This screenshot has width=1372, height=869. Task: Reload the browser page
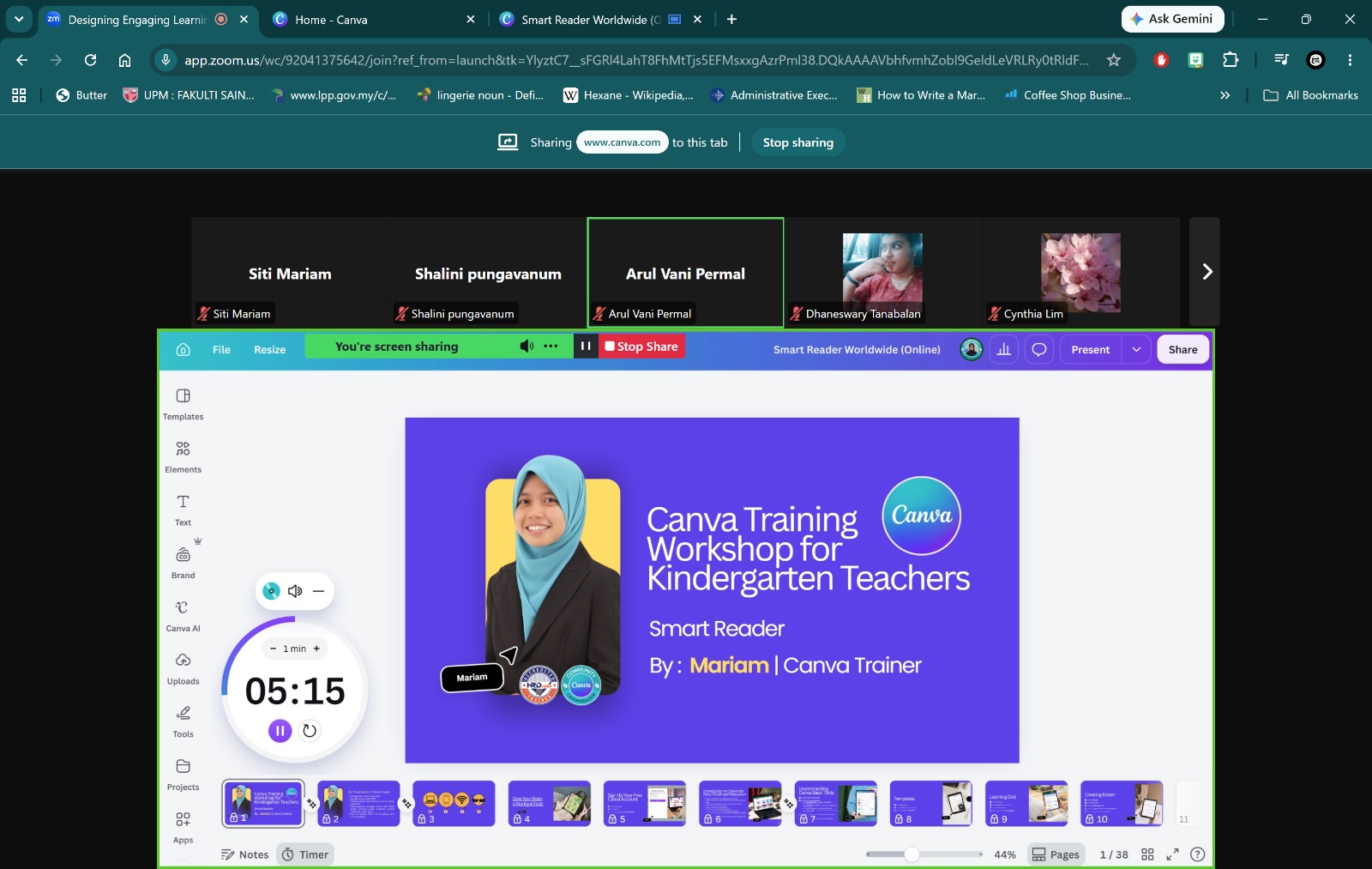pos(90,60)
